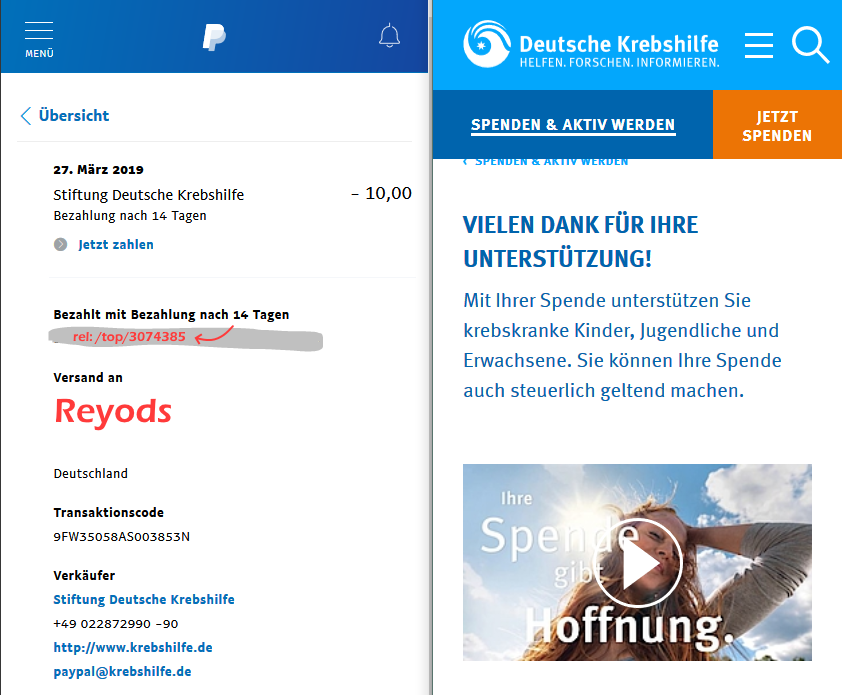Click Bezahlt mit Bezahlung nach 14 Tagen
This screenshot has height=695, width=842.
coord(171,315)
